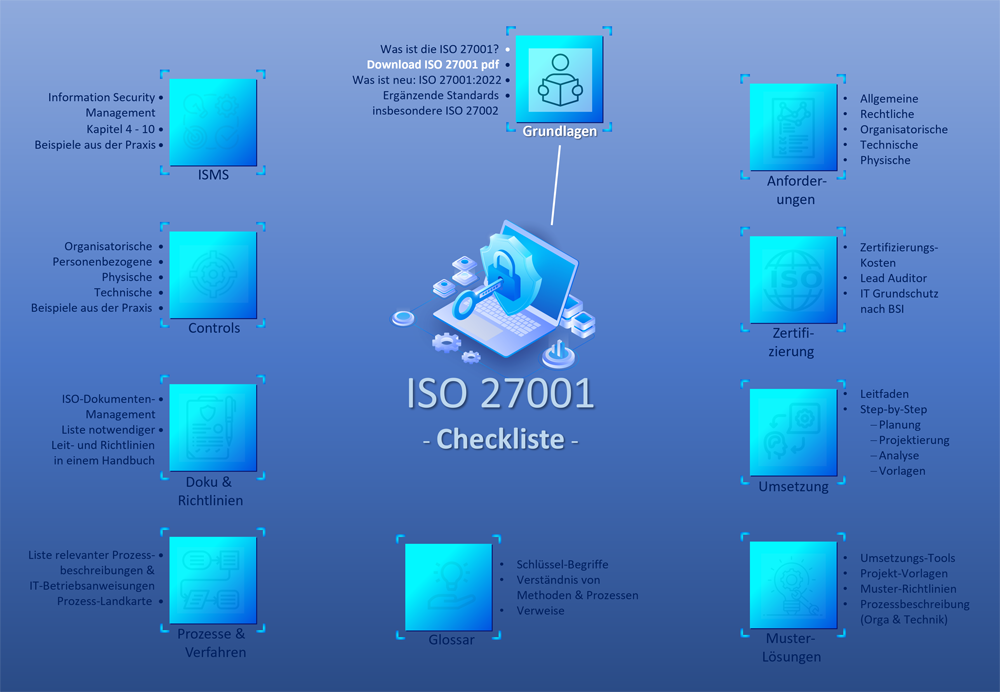Screen dimensions: 1000x692
Task: Click the Ergänzende Standards entry
Action: 441,93
